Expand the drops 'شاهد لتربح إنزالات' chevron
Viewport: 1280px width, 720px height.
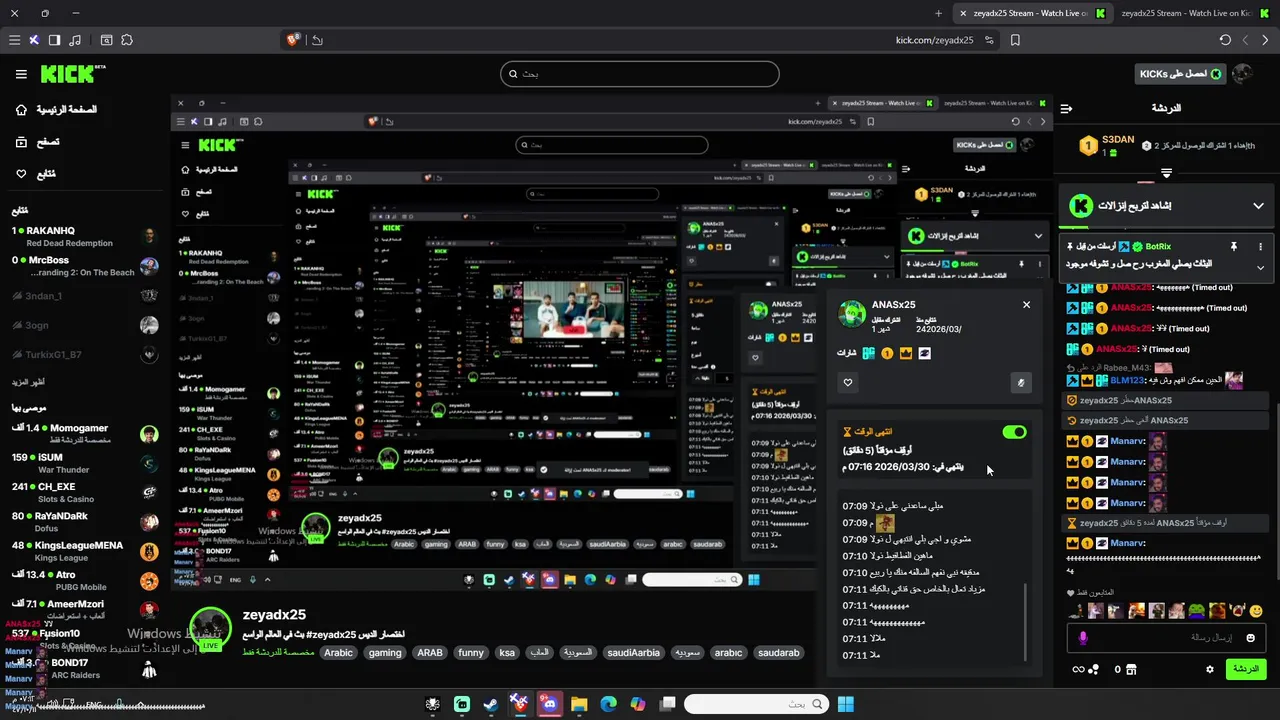(1258, 206)
